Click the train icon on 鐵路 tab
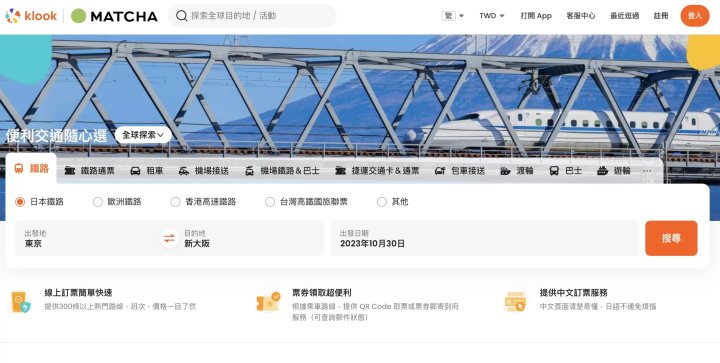This screenshot has width=720, height=363. click(x=19, y=168)
